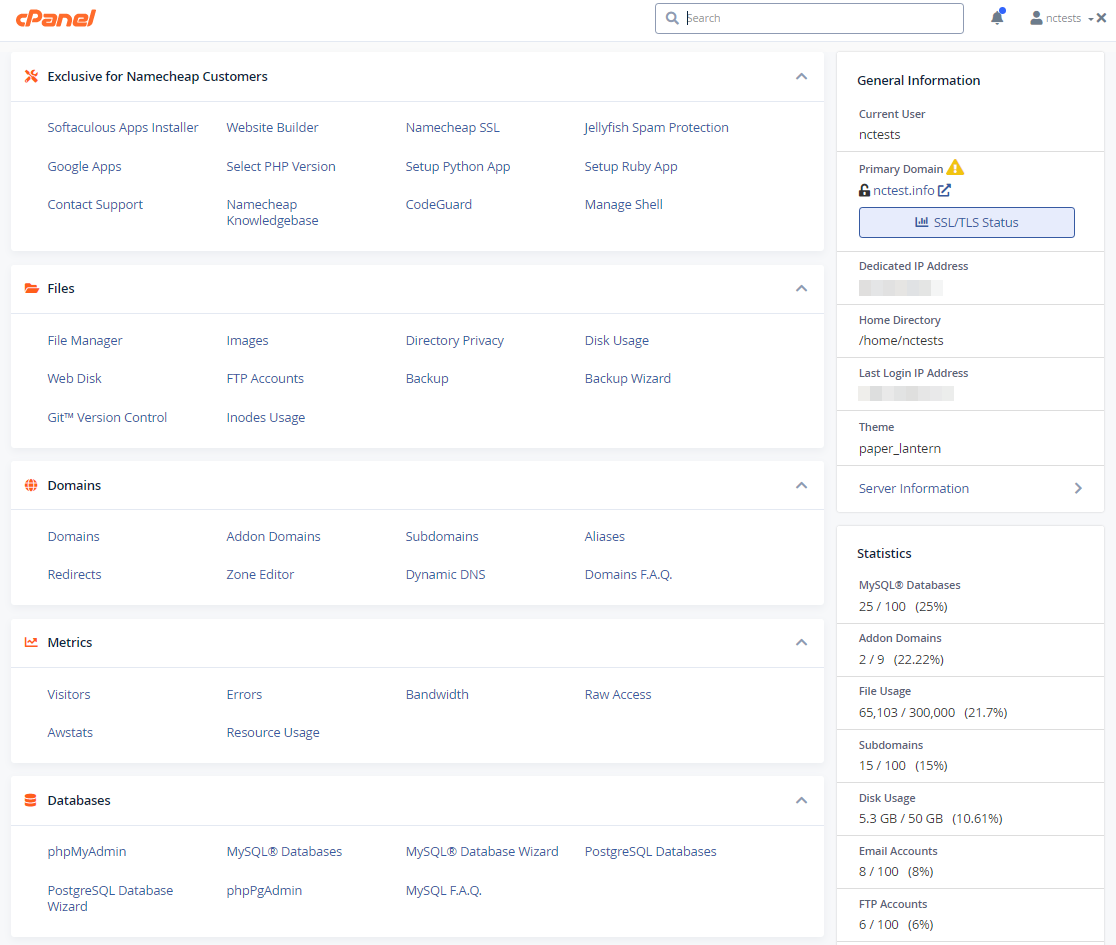
Task: Expand Server Information chevron
Action: click(x=1078, y=488)
